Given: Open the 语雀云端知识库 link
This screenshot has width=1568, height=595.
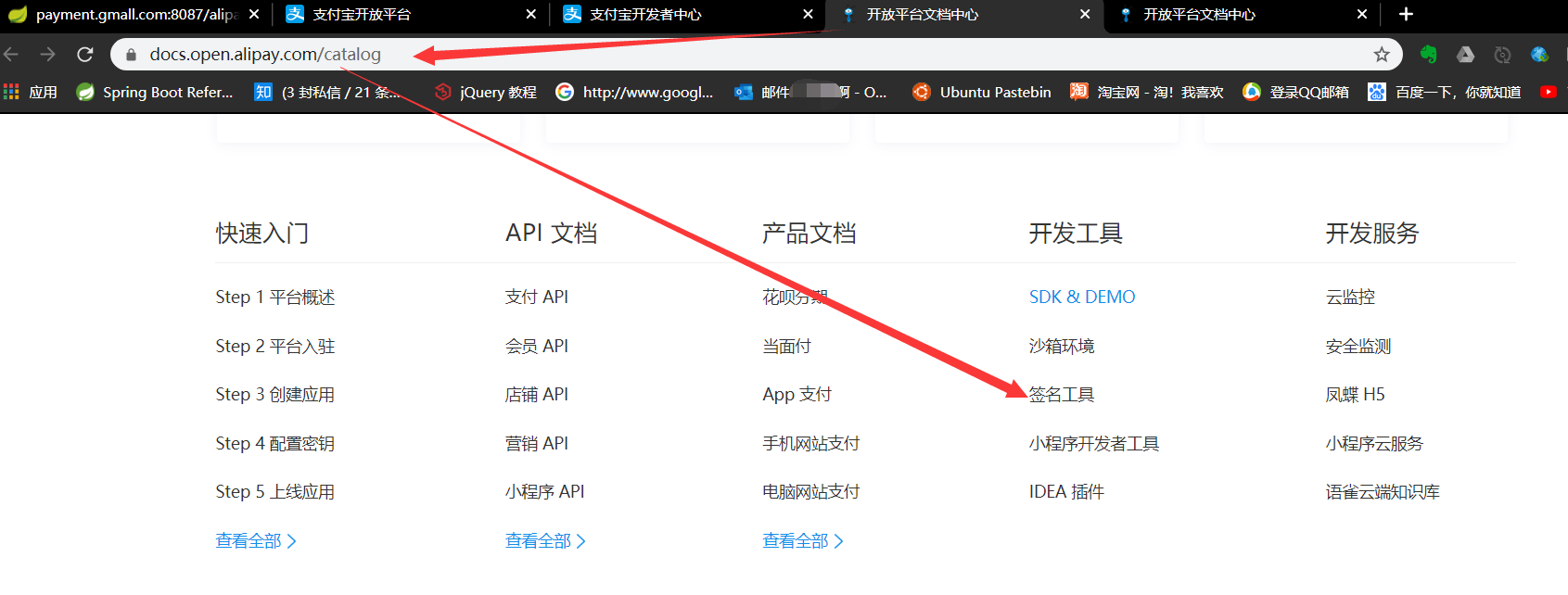Looking at the screenshot, I should tap(1383, 492).
